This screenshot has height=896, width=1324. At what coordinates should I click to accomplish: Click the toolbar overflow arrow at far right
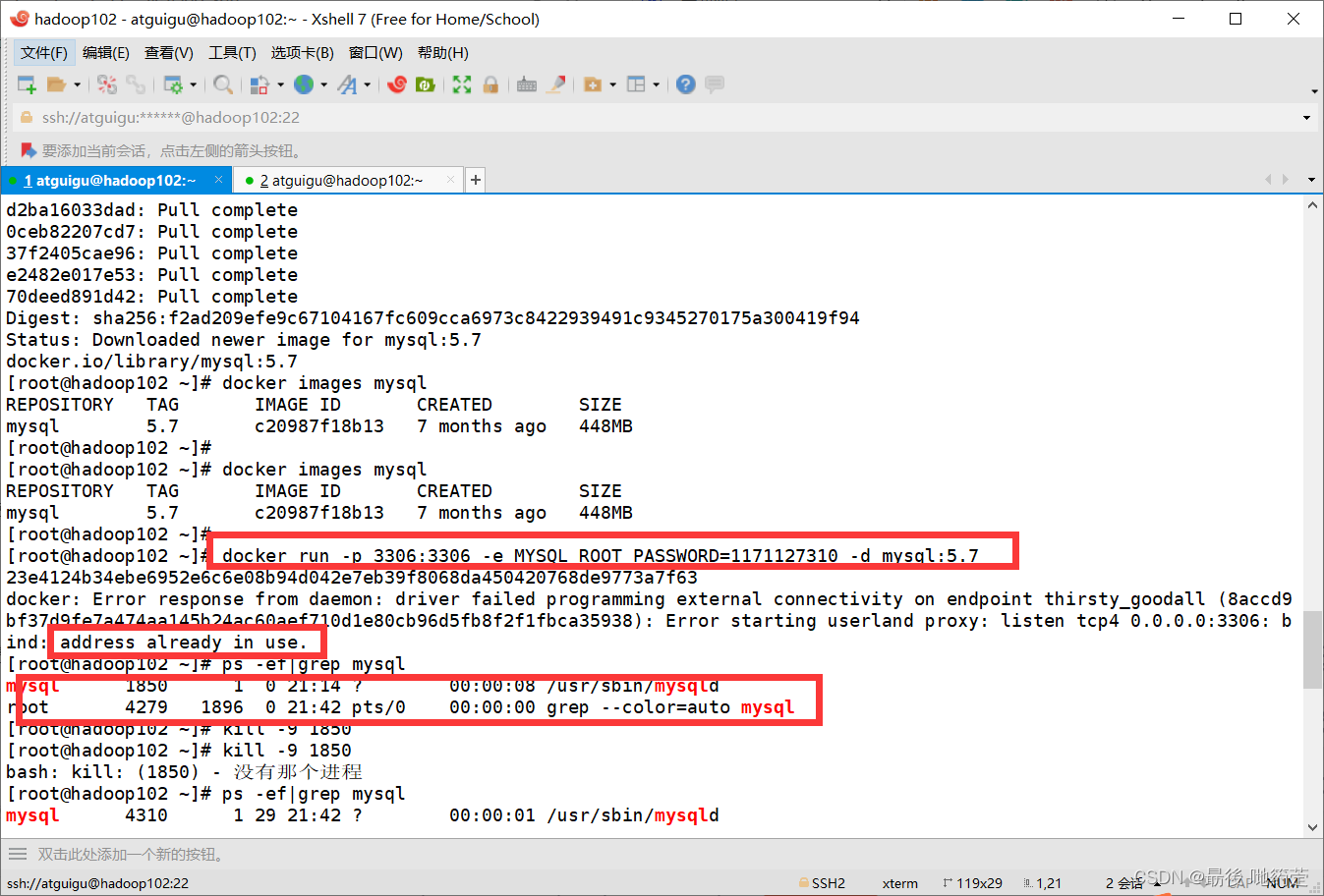pyautogui.click(x=1314, y=91)
